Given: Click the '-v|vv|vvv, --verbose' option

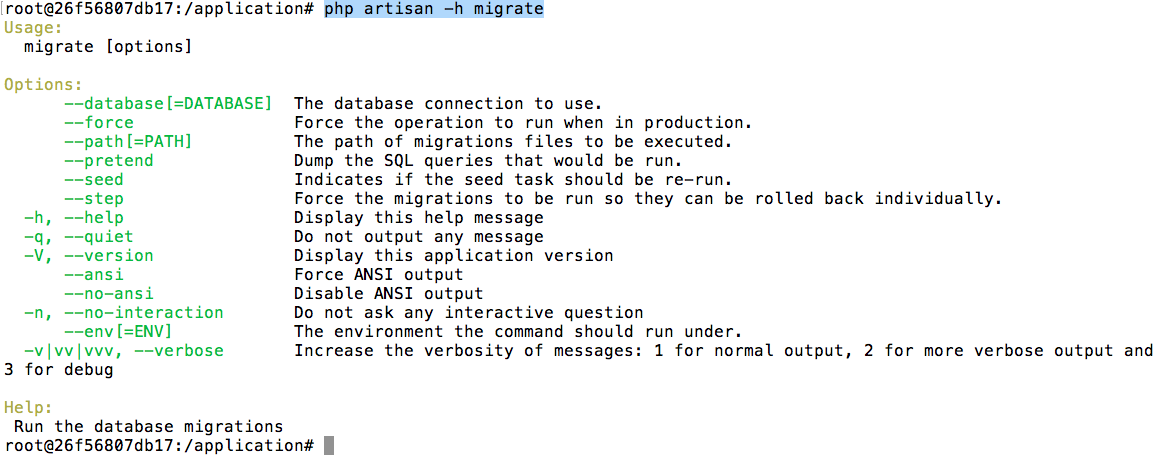Looking at the screenshot, I should (x=123, y=351).
